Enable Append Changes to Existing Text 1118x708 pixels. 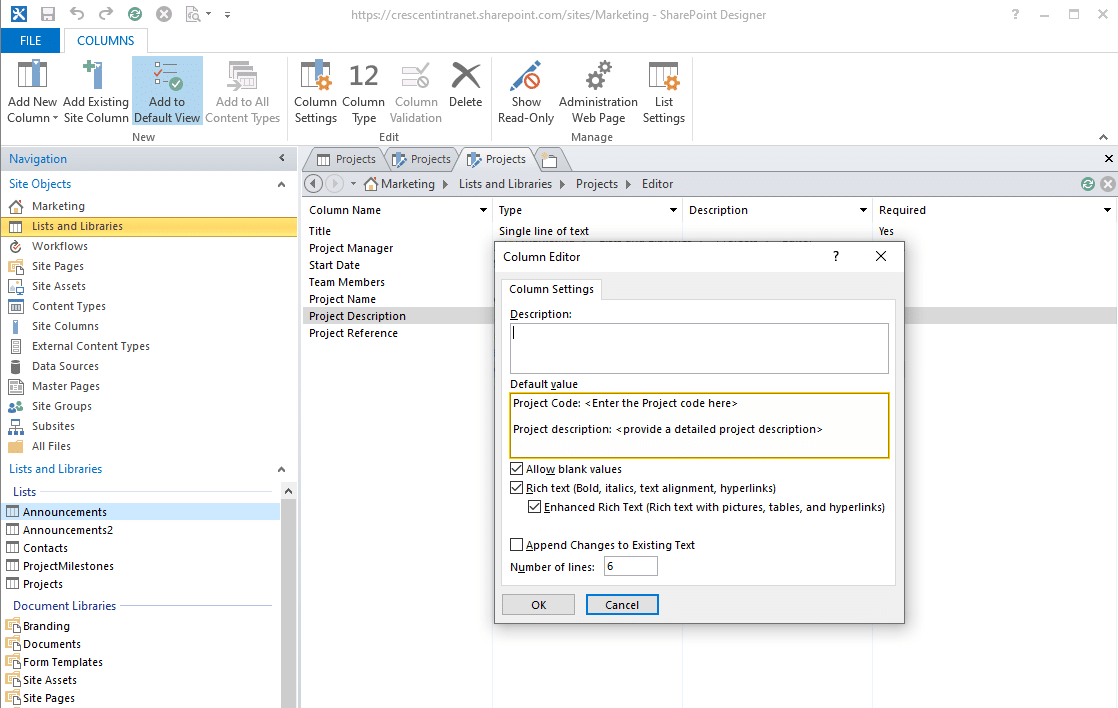tap(517, 544)
